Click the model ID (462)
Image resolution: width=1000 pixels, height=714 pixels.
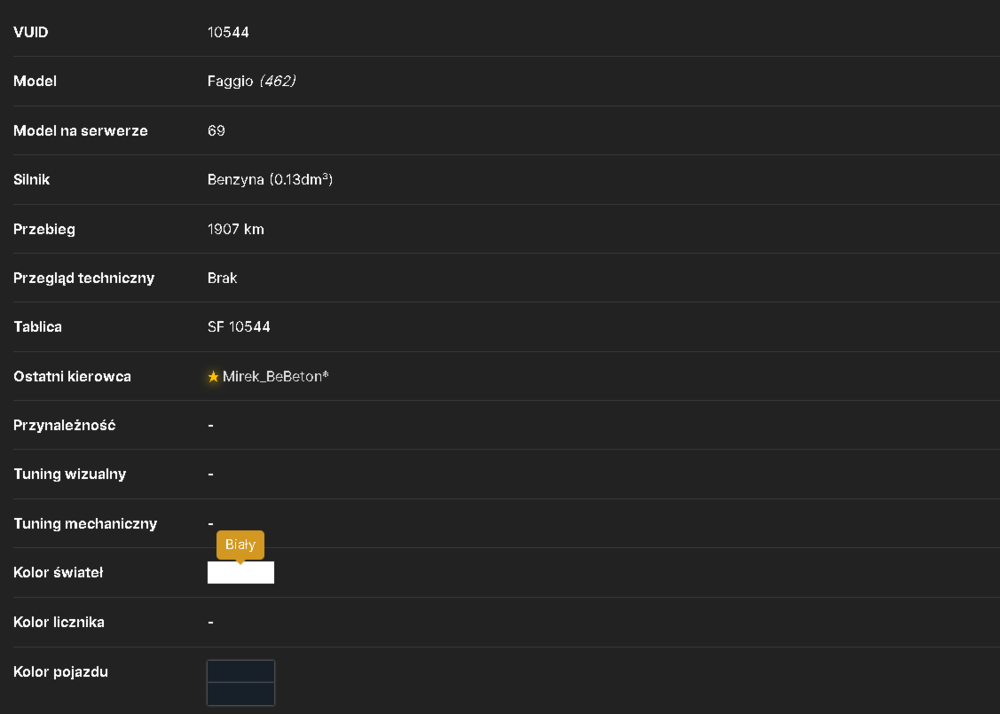click(x=277, y=81)
